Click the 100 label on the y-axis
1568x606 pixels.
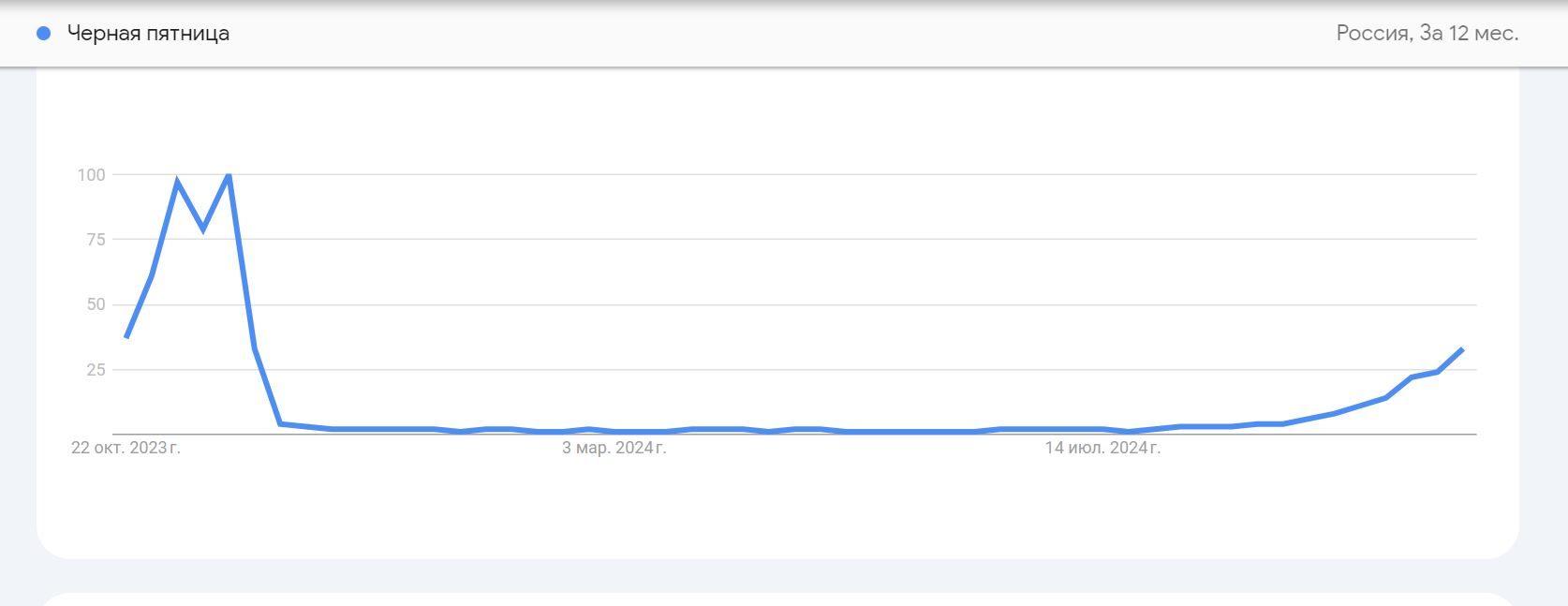[x=91, y=175]
